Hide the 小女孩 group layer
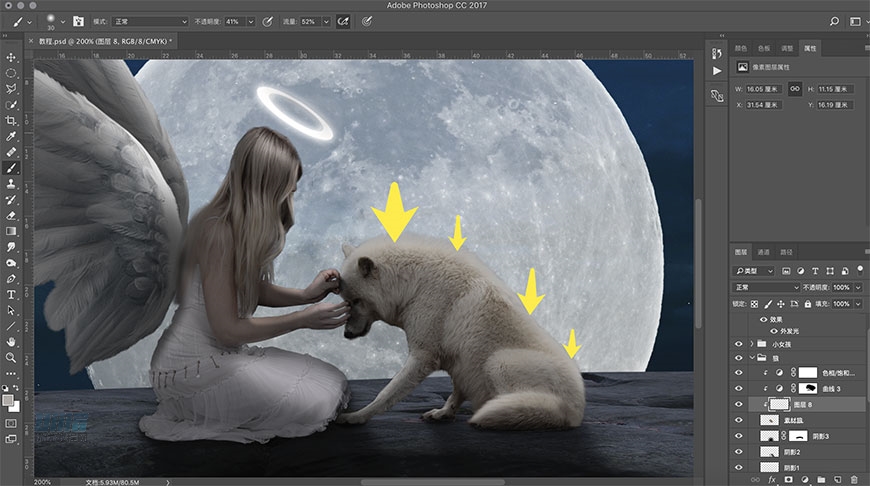 [x=739, y=344]
